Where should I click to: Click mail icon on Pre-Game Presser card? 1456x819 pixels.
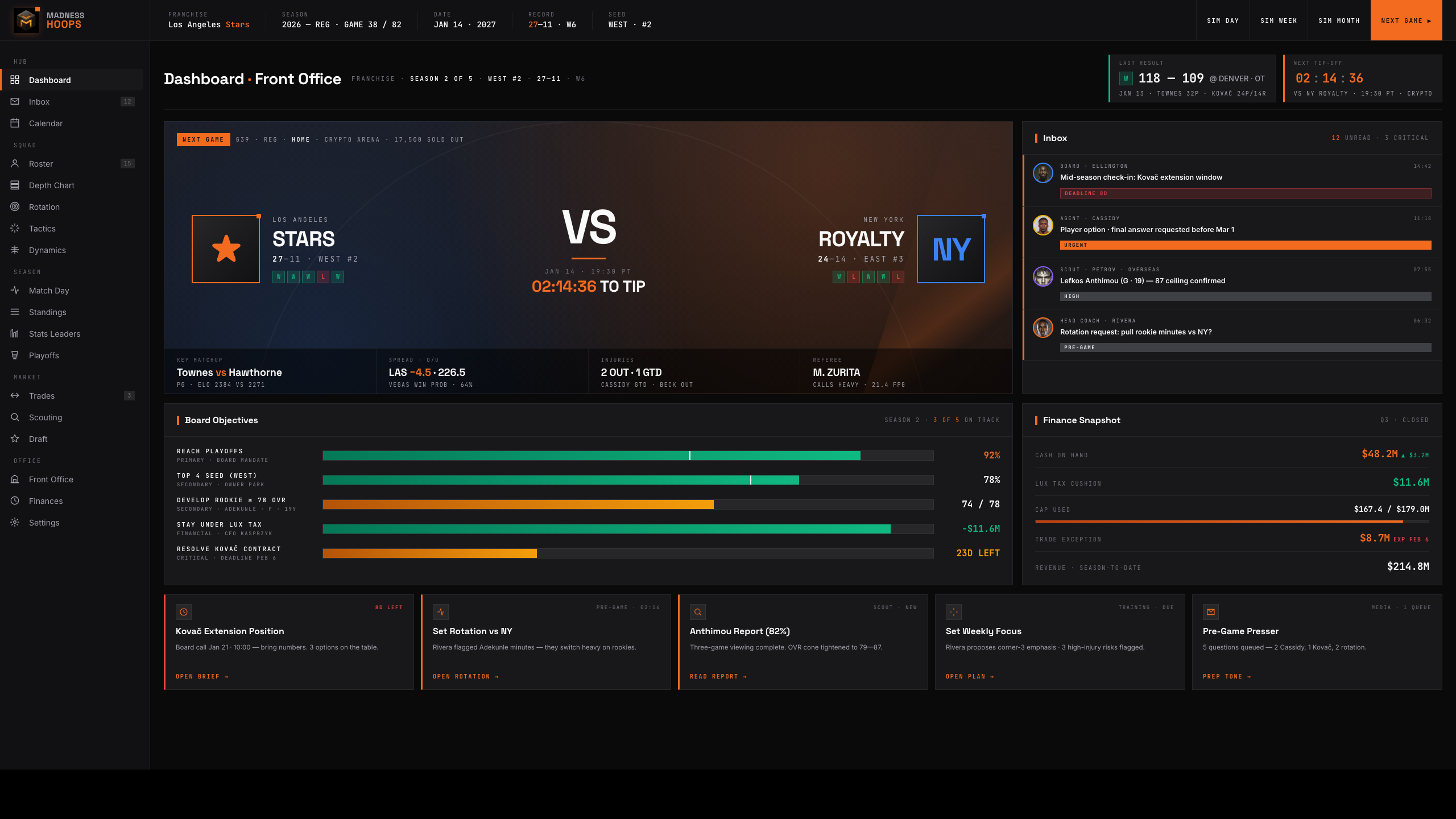[x=1211, y=612]
